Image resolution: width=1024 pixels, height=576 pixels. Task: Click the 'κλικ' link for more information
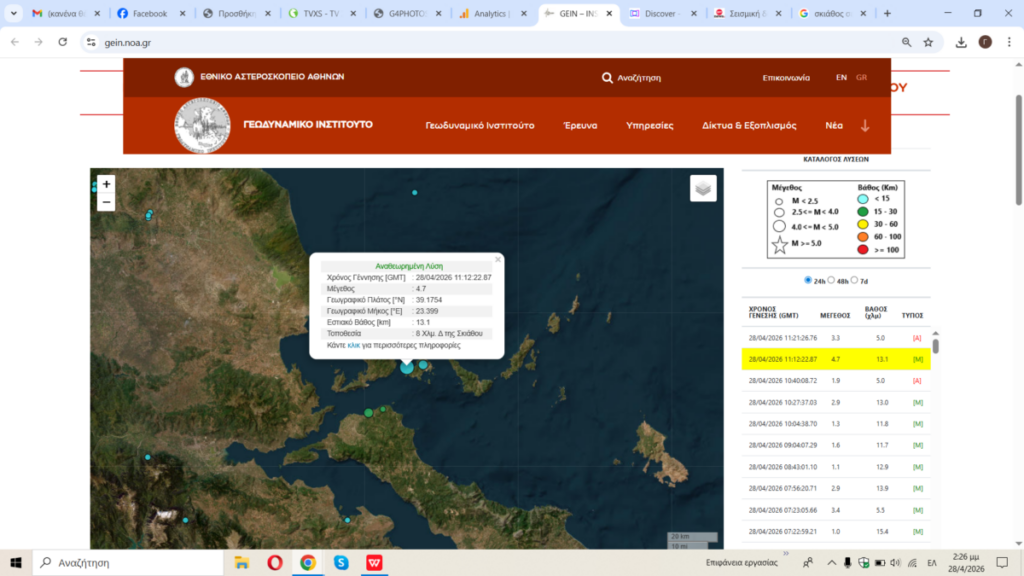pyautogui.click(x=353, y=345)
